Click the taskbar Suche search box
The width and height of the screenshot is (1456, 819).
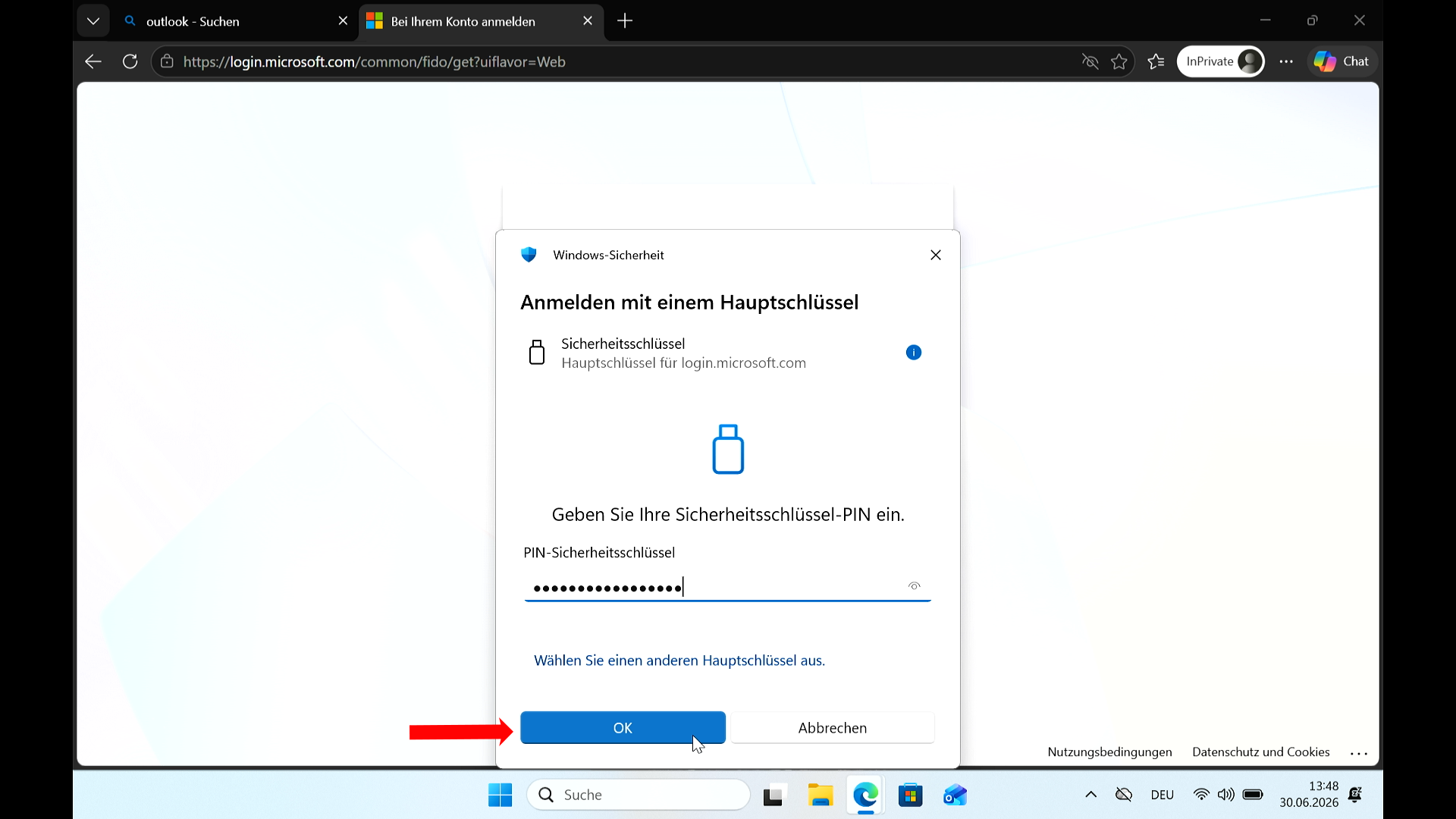click(x=639, y=795)
